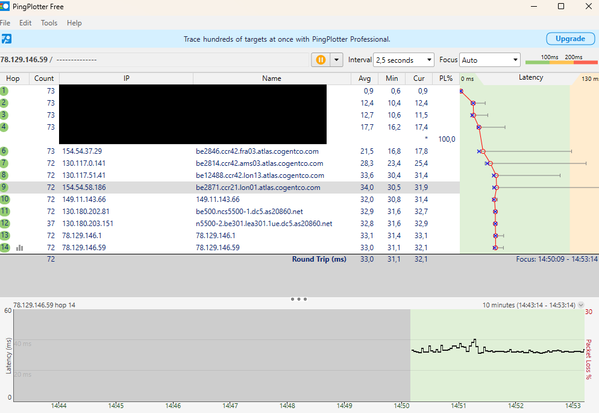Click the PingPlotter promo banner icon
Screen dimensions: 599x413
pyautogui.click(x=6, y=39)
